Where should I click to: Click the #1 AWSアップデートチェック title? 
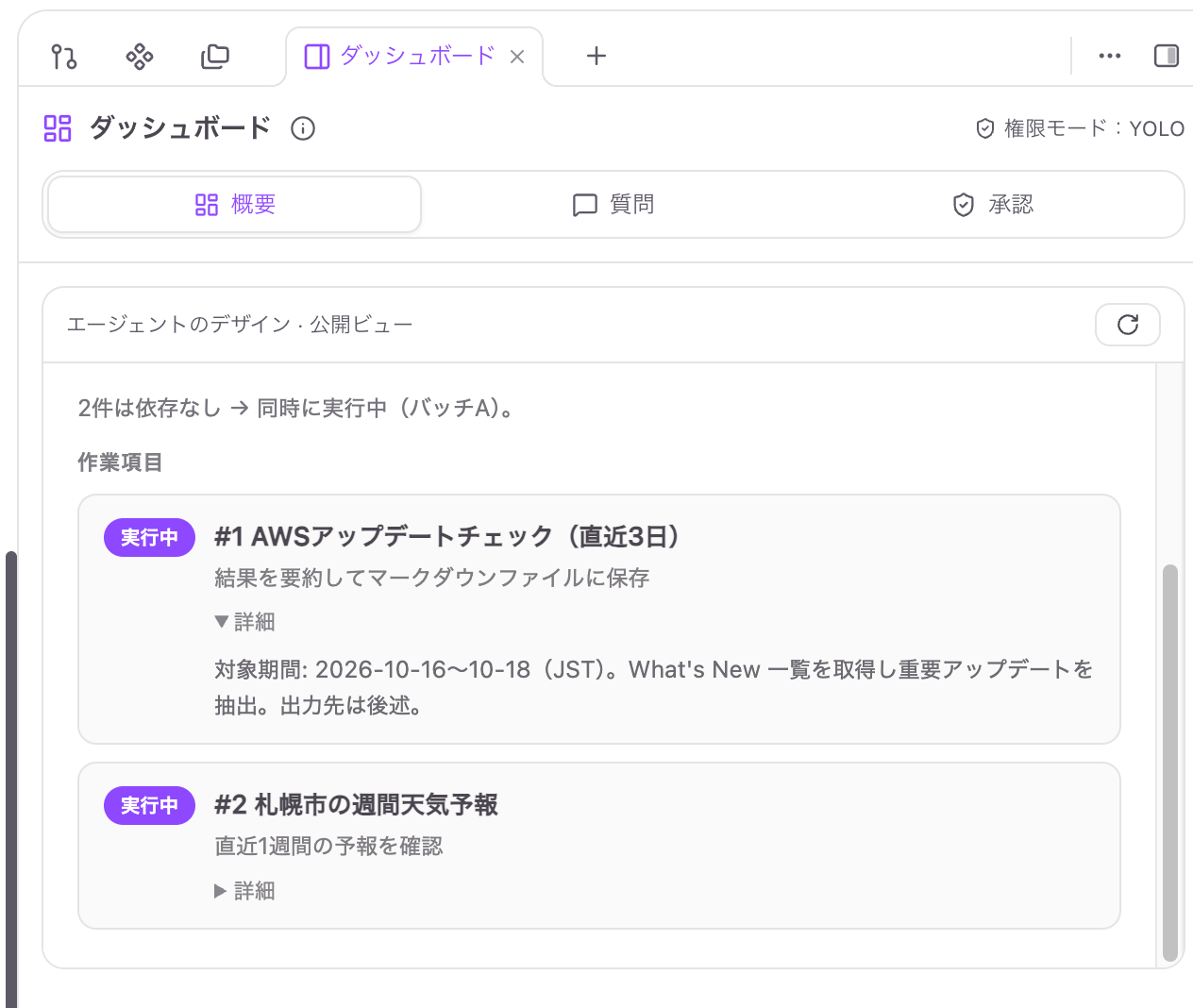point(447,537)
